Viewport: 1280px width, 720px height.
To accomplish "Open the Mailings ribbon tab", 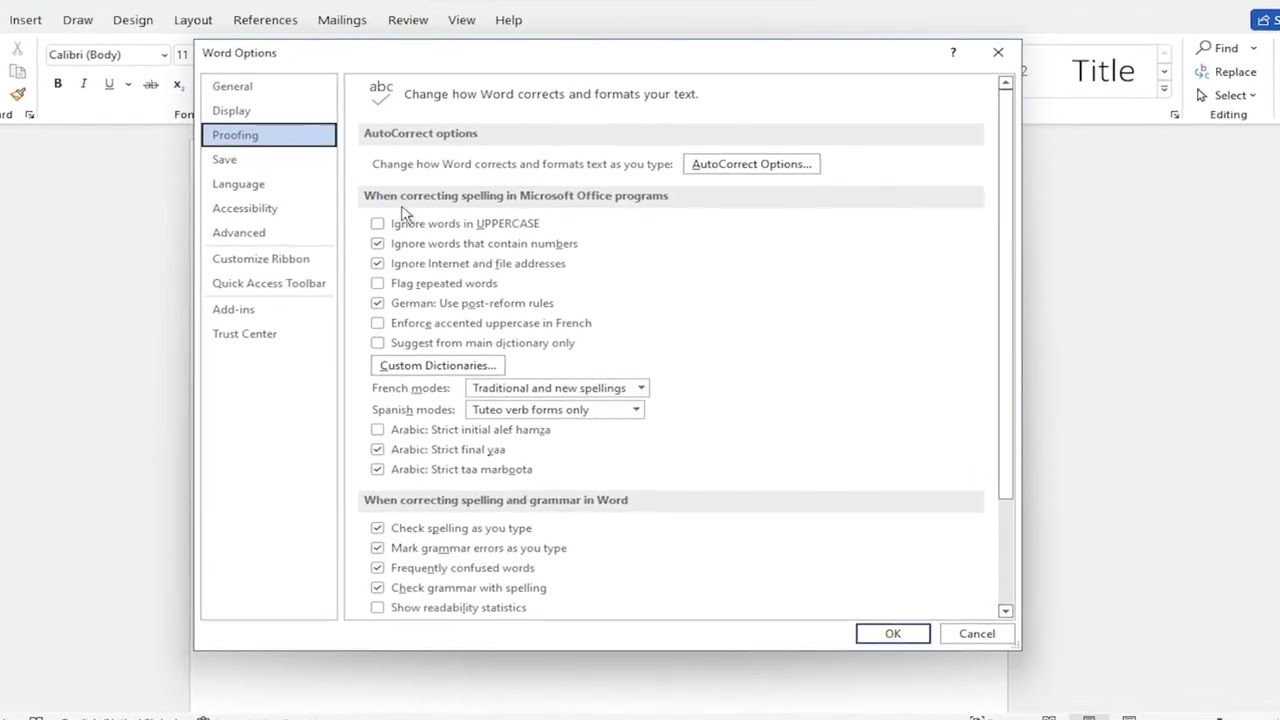I will point(342,20).
